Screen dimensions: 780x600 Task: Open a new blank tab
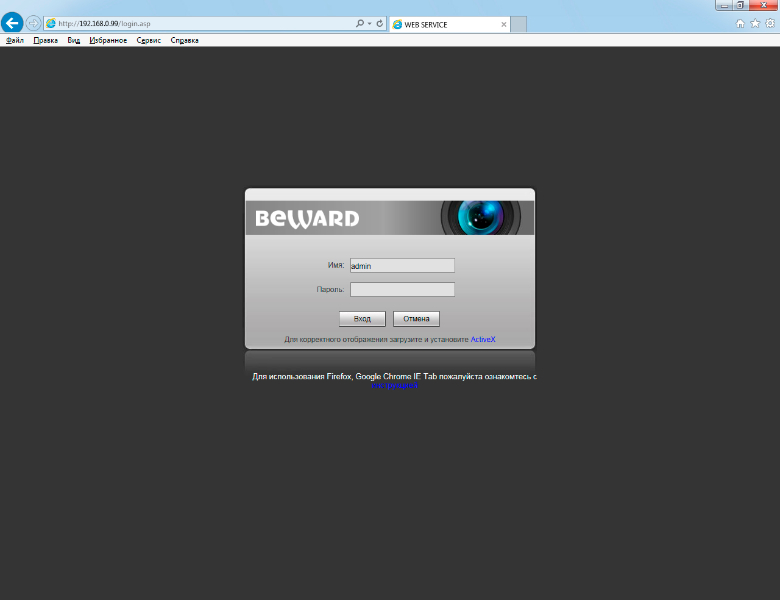pyautogui.click(x=518, y=24)
